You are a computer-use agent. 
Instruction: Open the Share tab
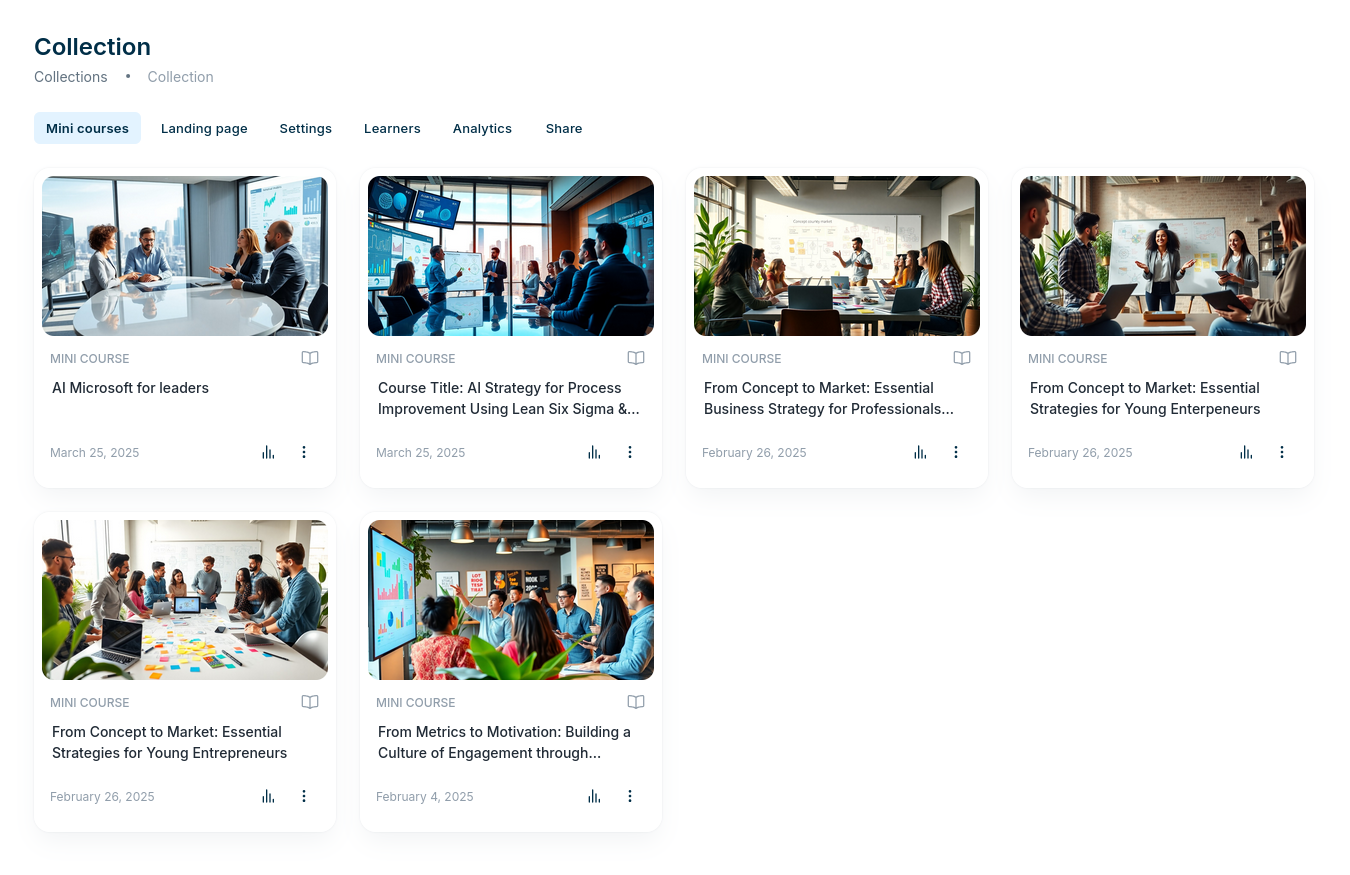click(564, 128)
